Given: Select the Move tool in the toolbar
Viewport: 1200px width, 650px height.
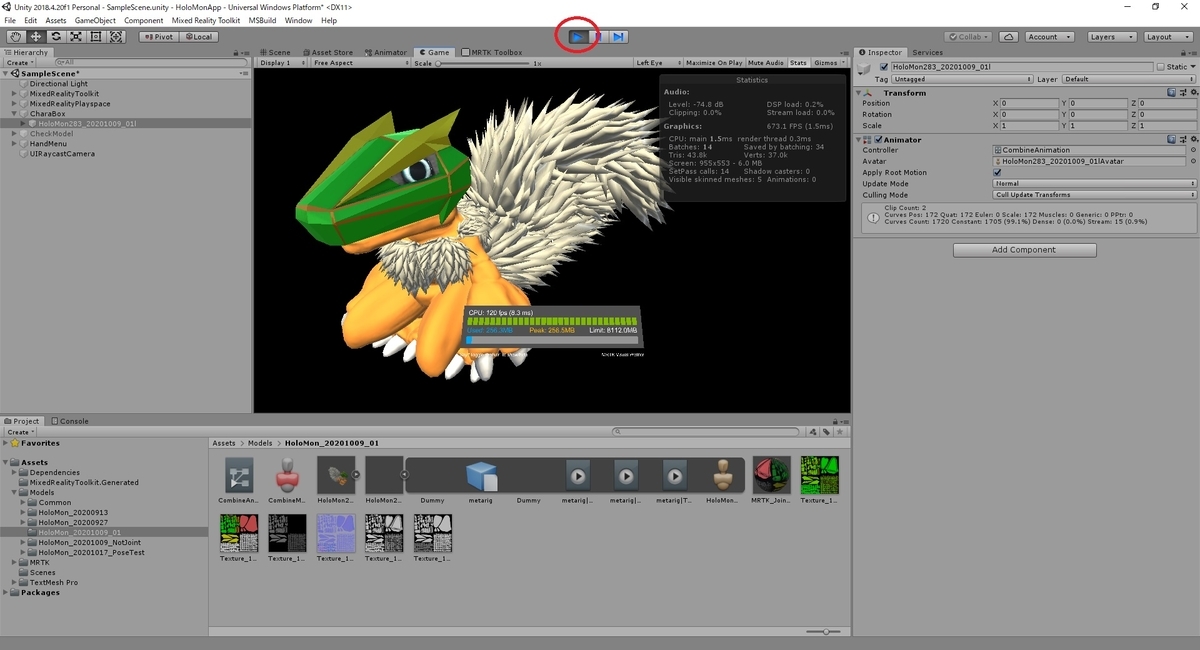Looking at the screenshot, I should coord(35,37).
